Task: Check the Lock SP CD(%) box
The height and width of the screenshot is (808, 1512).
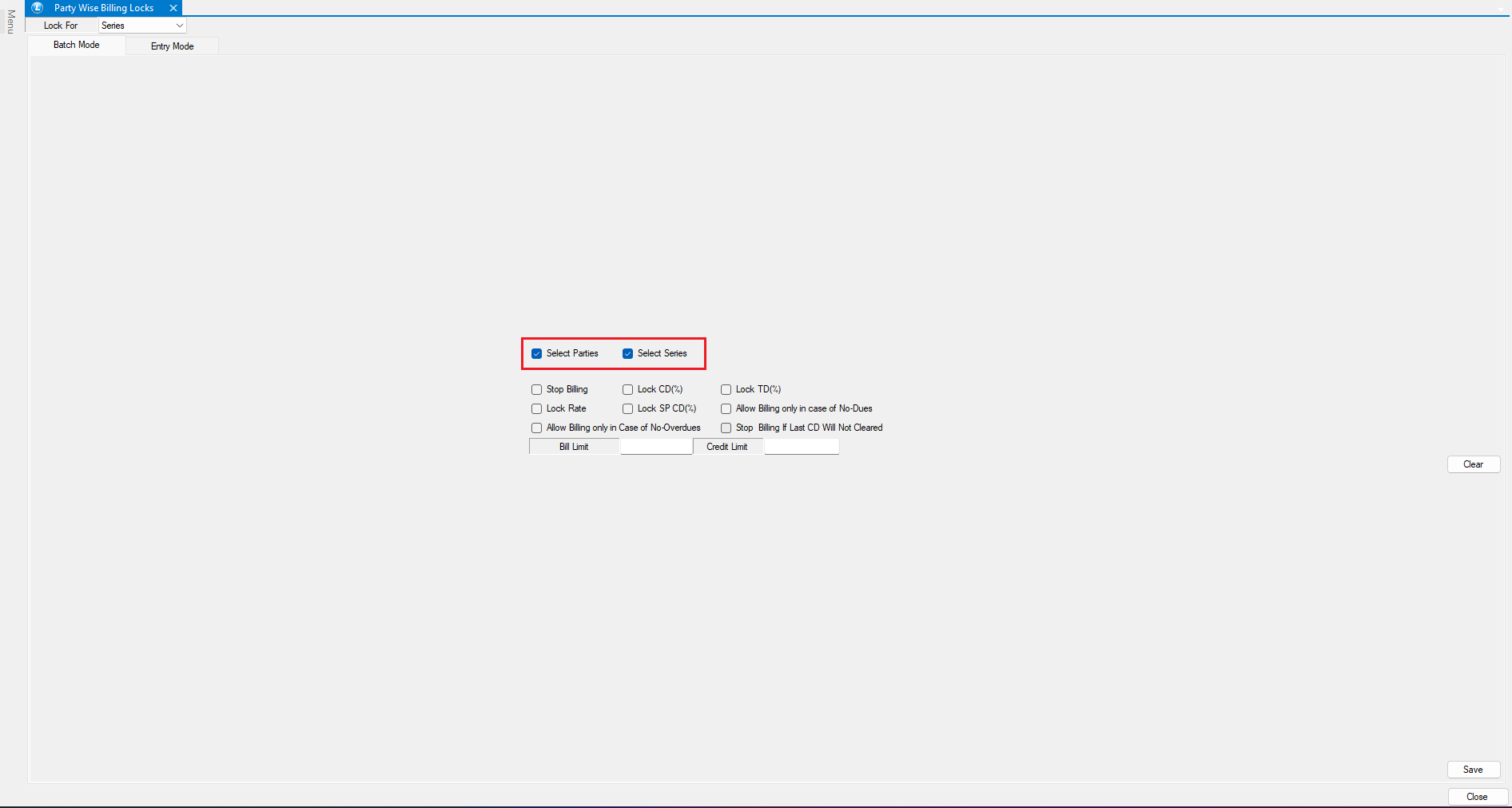Action: [628, 409]
